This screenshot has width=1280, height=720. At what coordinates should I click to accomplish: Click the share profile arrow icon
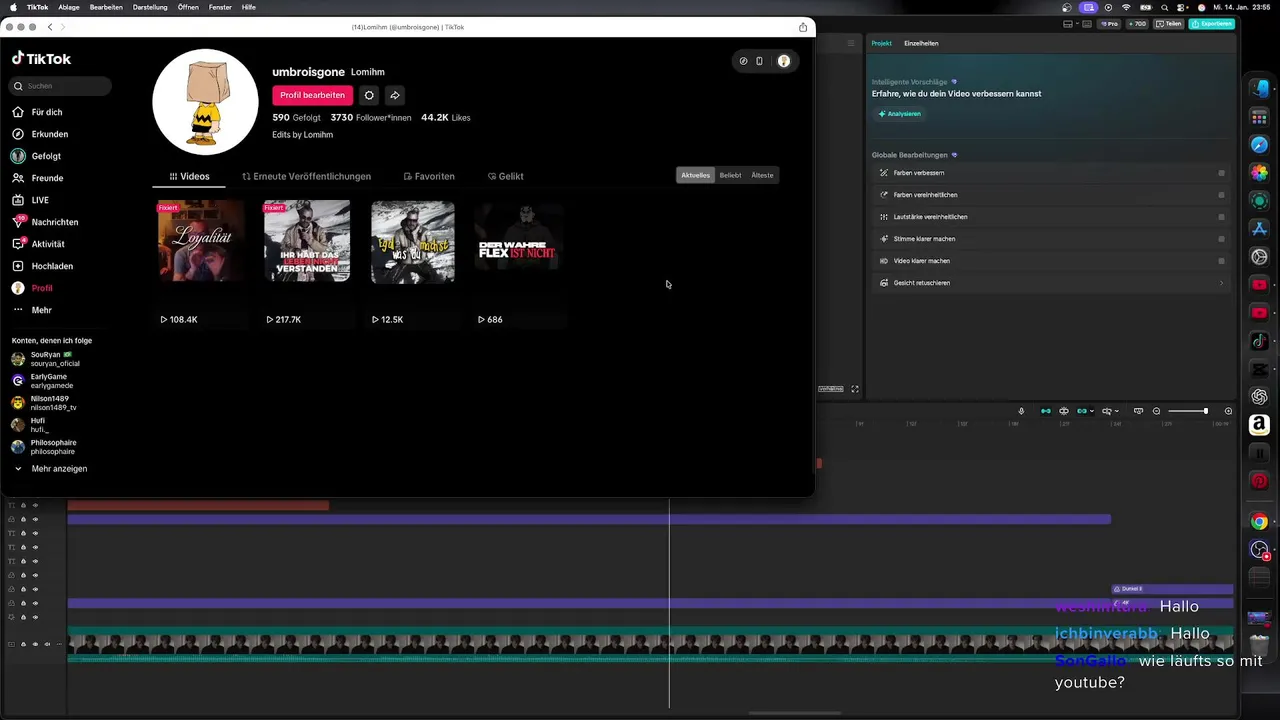coord(395,95)
